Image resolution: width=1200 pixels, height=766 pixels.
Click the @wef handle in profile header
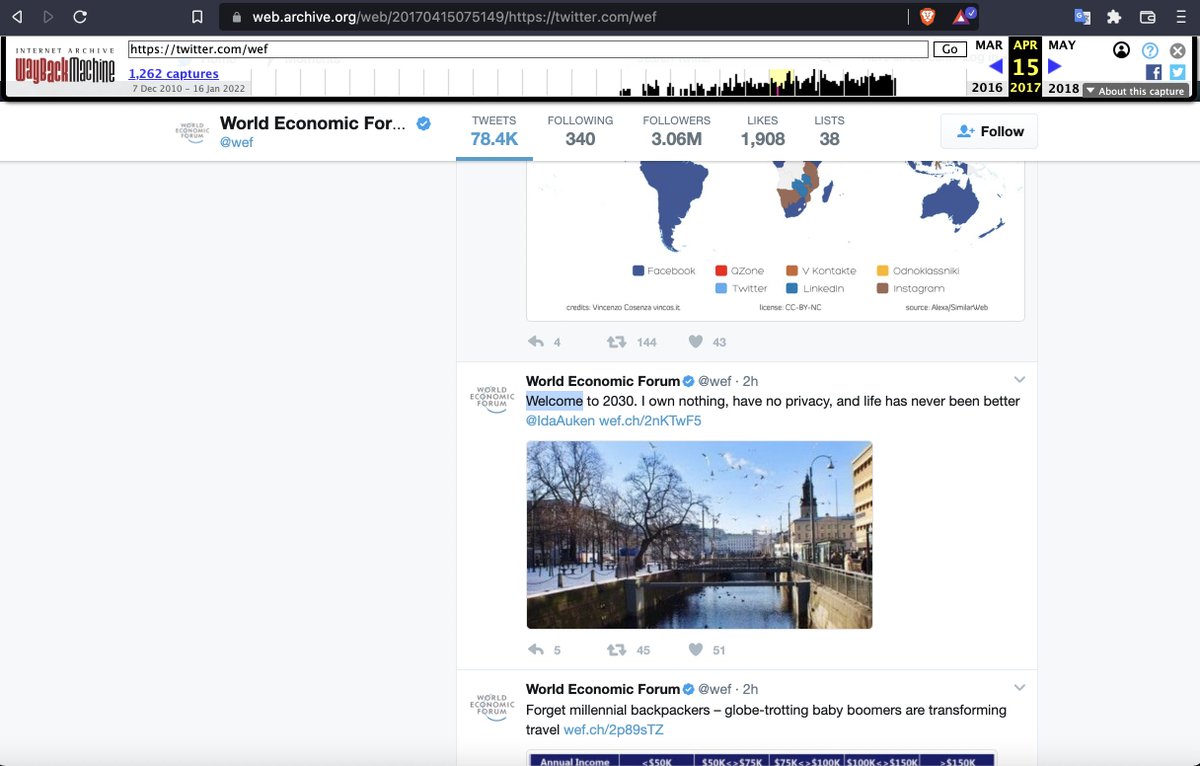(236, 143)
